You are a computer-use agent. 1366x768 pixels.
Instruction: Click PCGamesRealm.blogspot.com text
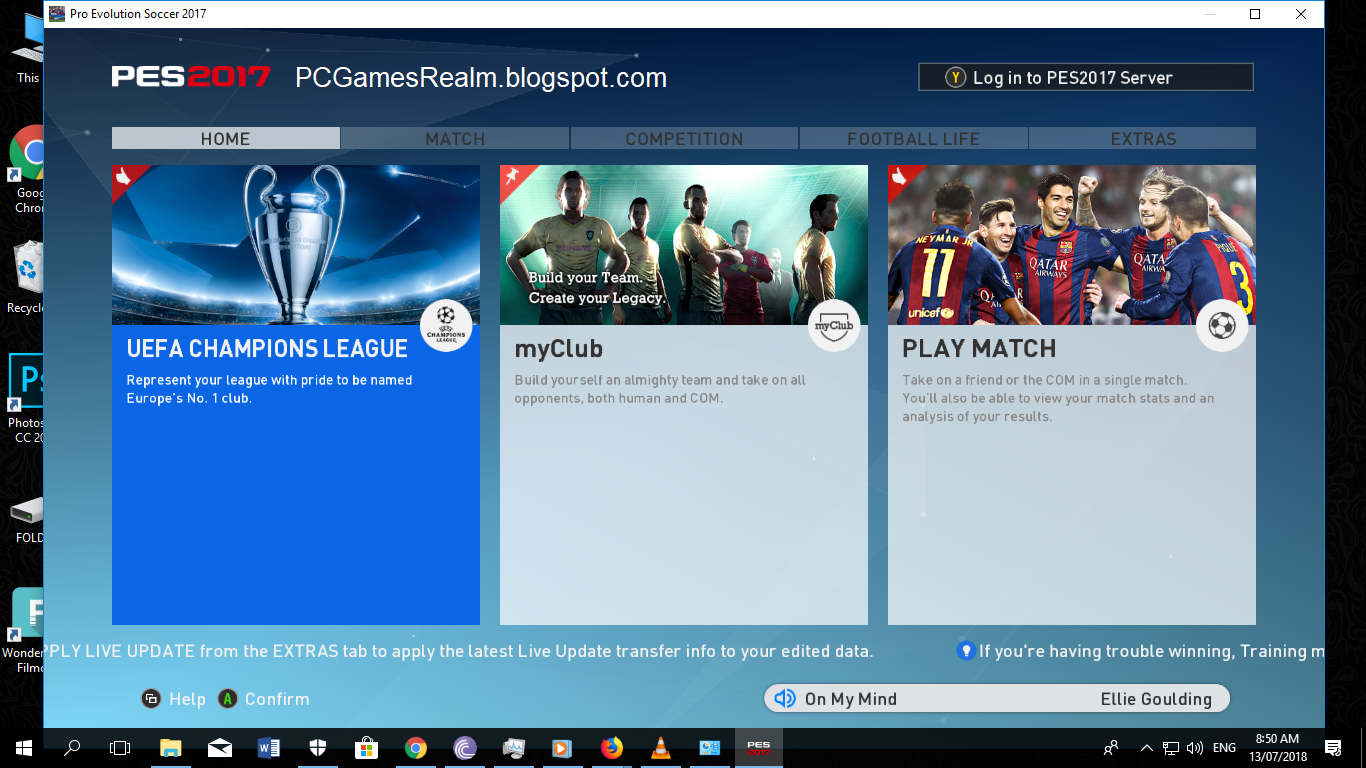point(481,78)
